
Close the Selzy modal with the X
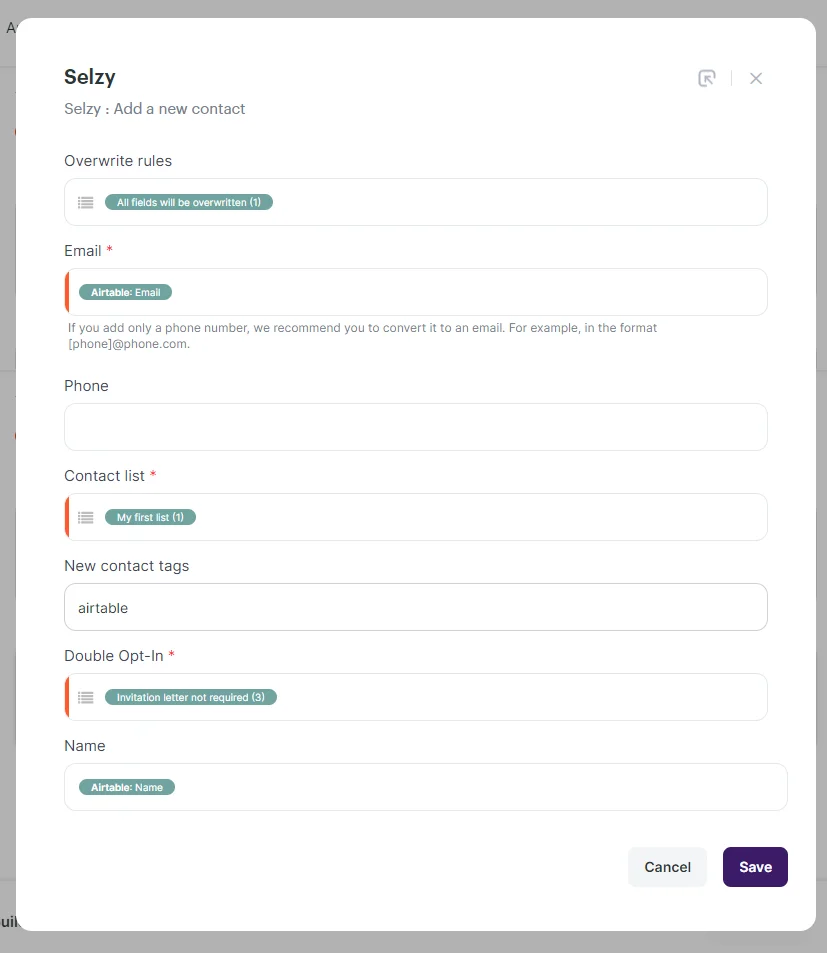pos(755,78)
